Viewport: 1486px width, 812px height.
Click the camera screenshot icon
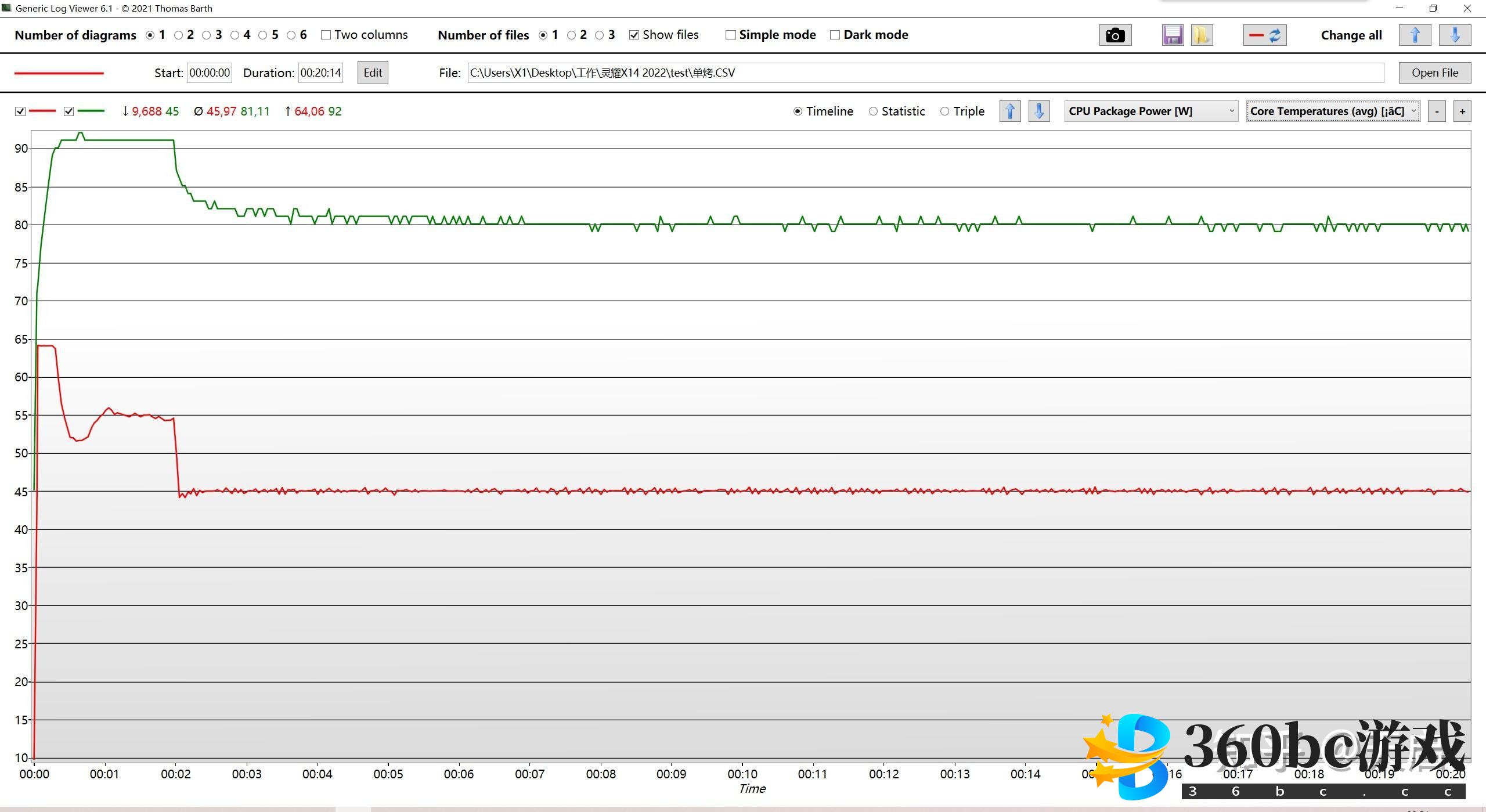coord(1114,35)
